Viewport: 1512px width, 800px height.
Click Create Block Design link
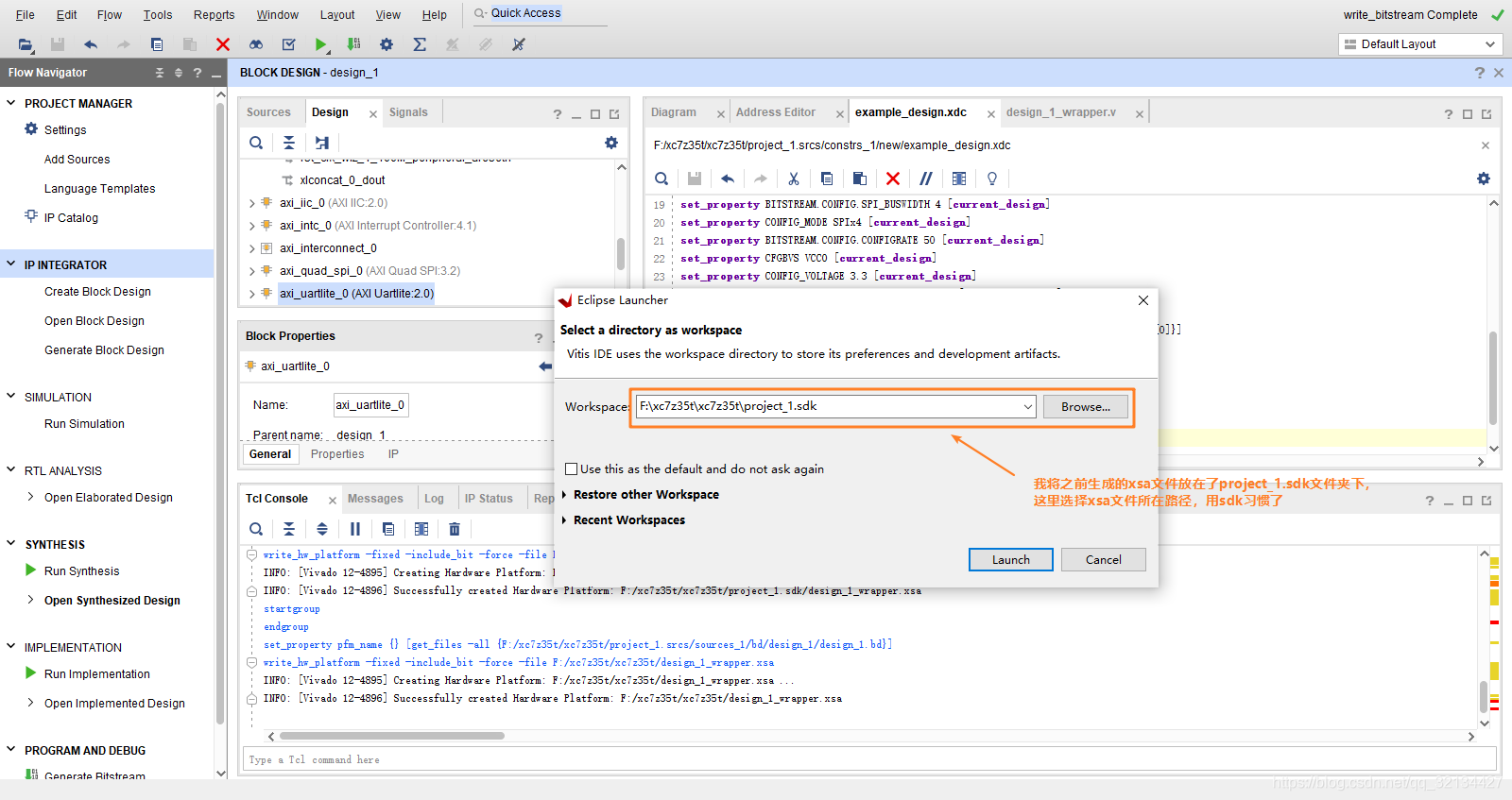(97, 292)
